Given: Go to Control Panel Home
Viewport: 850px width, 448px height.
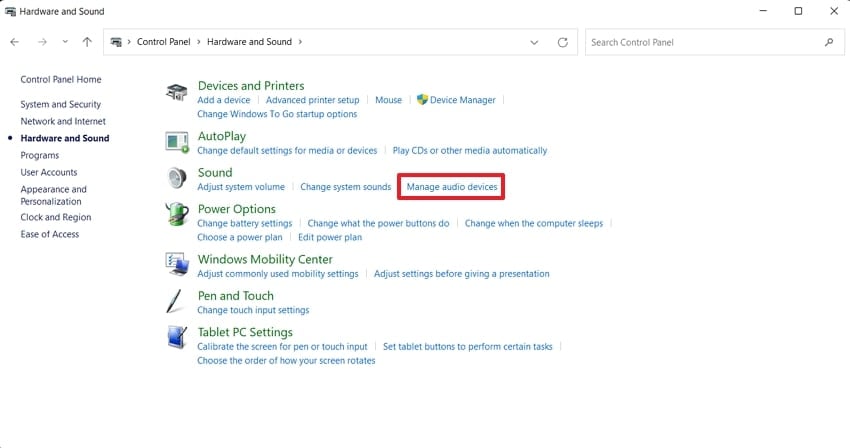Looking at the screenshot, I should point(60,79).
